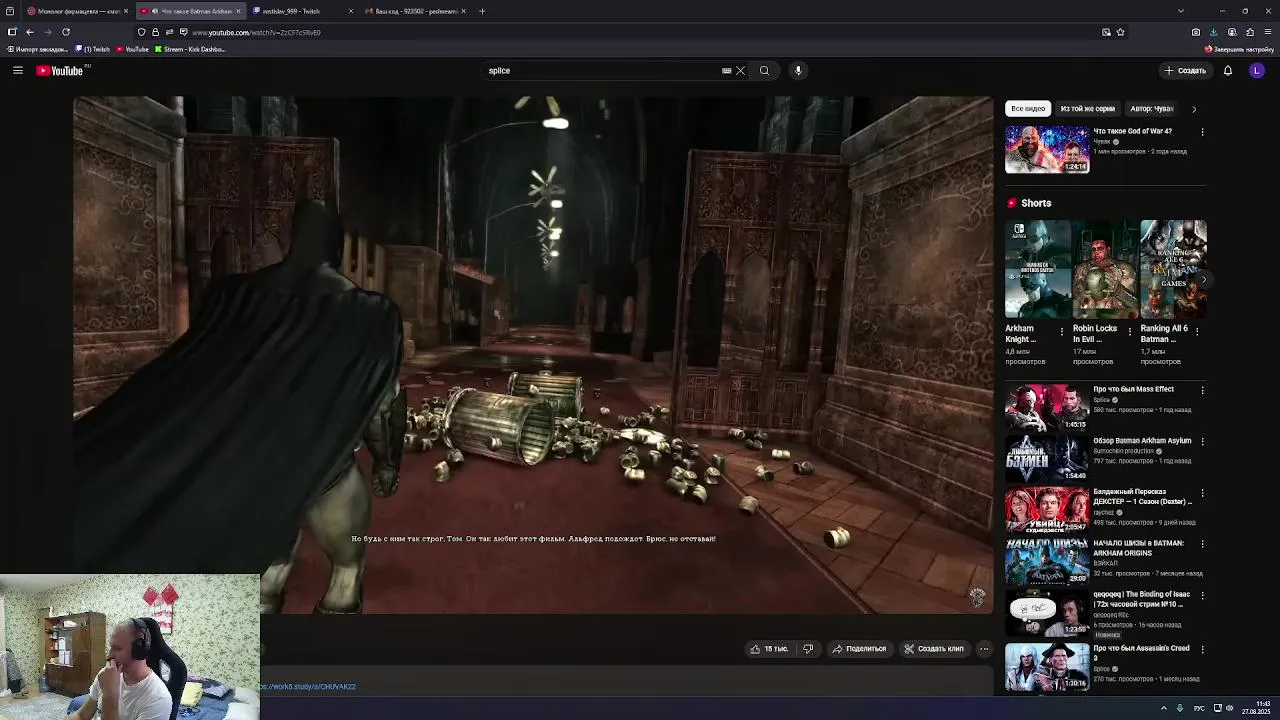The image size is (1280, 720).
Task: Open the taskbar clock showing 11:43
Action: [x=1257, y=708]
